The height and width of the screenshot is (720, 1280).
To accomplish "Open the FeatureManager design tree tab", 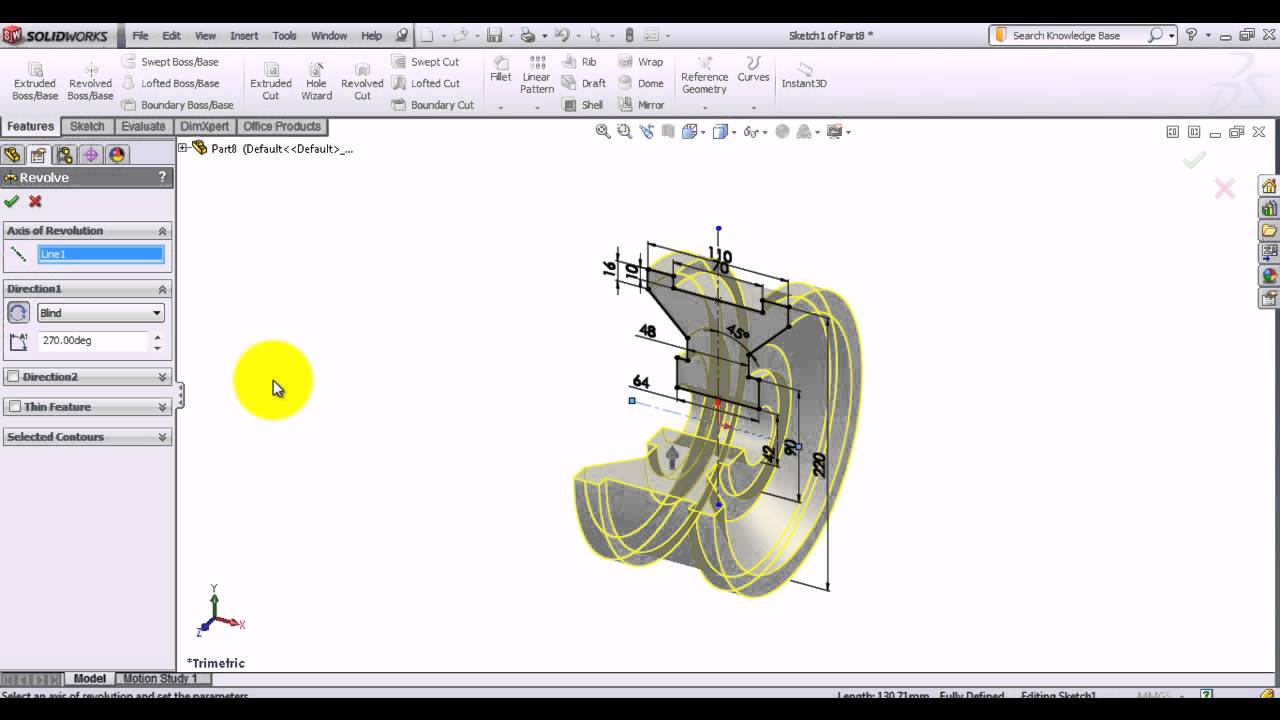I will [12, 155].
